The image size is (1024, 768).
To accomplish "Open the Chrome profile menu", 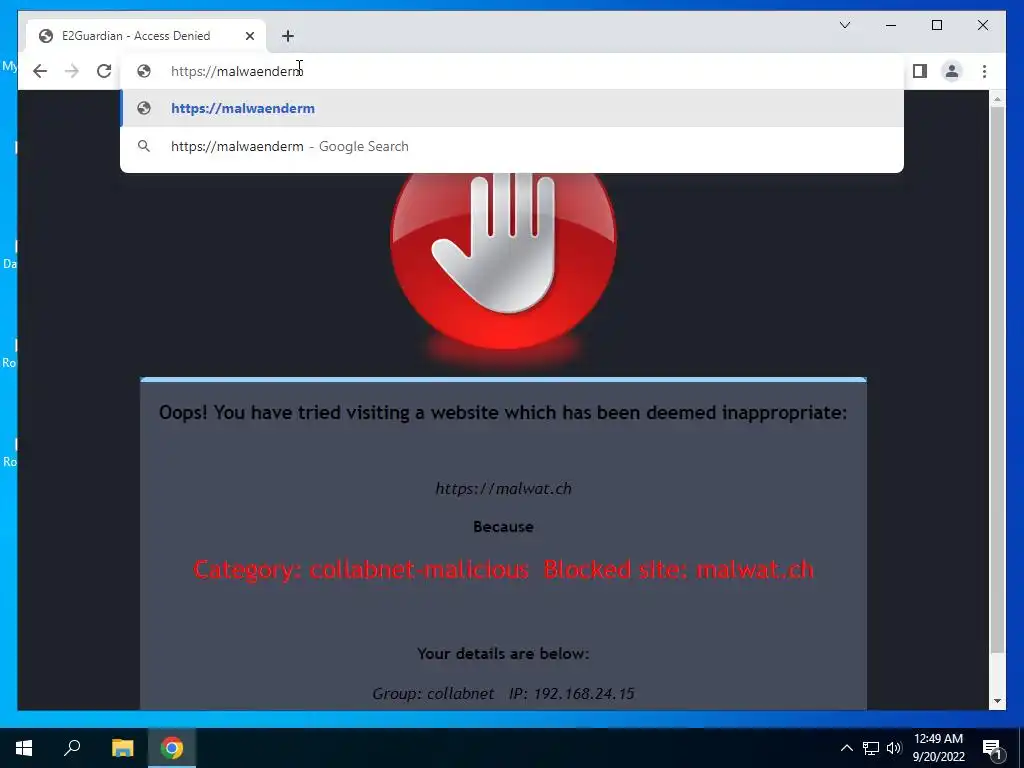I will point(952,71).
